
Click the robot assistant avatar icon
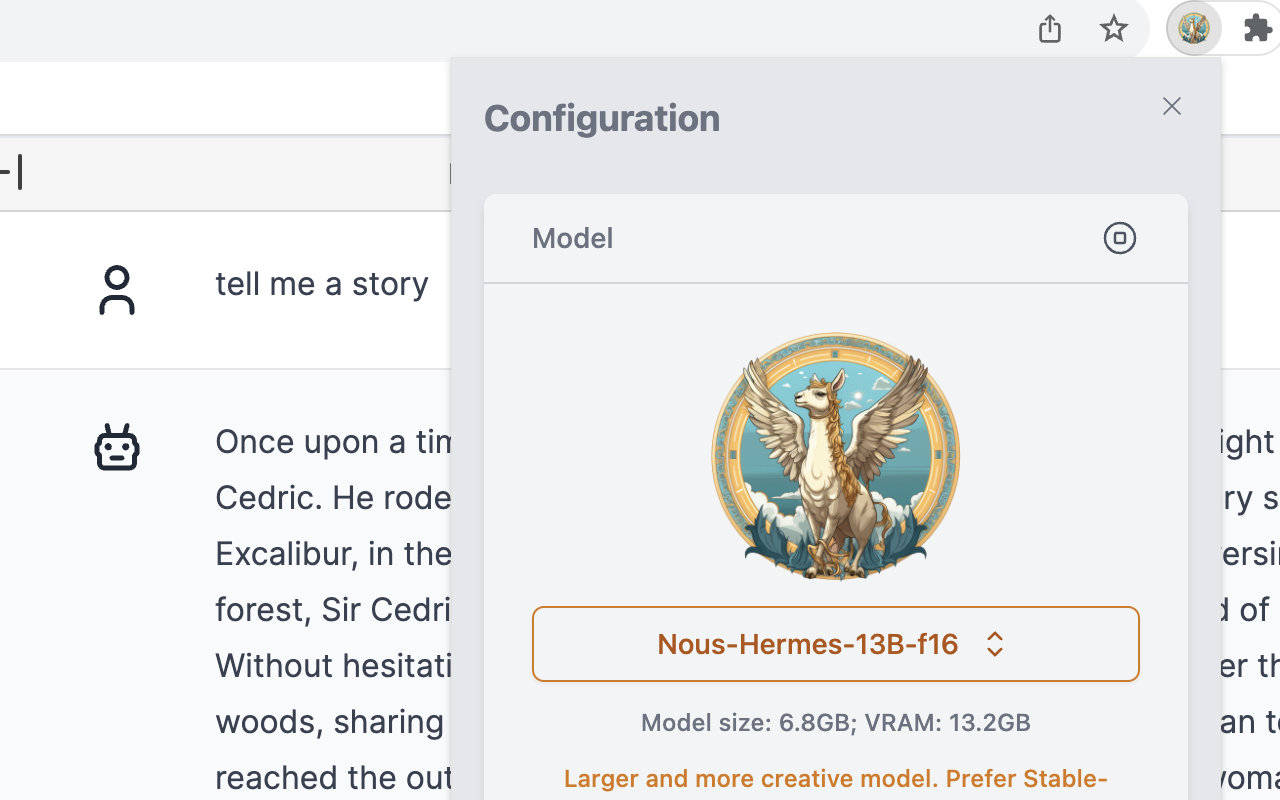click(117, 447)
